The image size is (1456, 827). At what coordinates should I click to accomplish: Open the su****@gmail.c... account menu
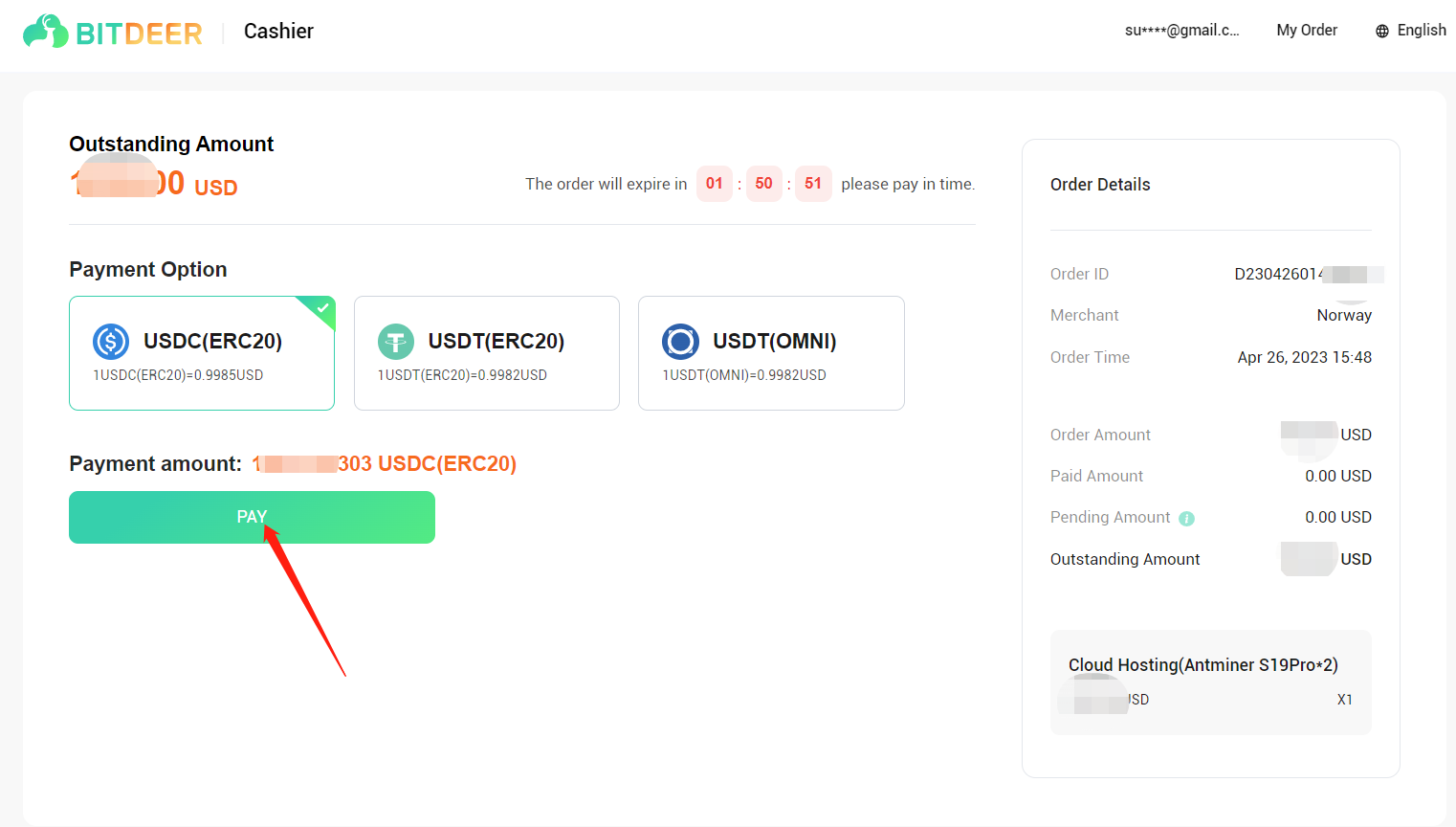coord(1181,31)
